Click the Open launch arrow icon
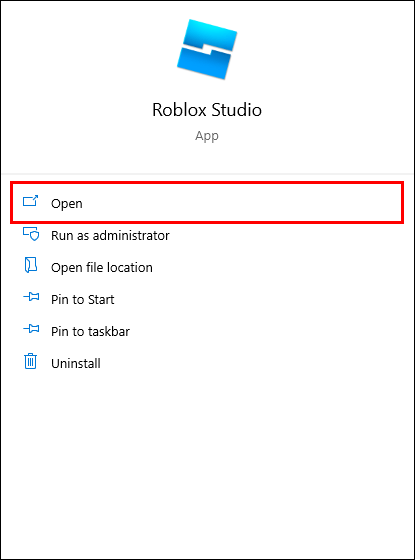 (x=30, y=201)
